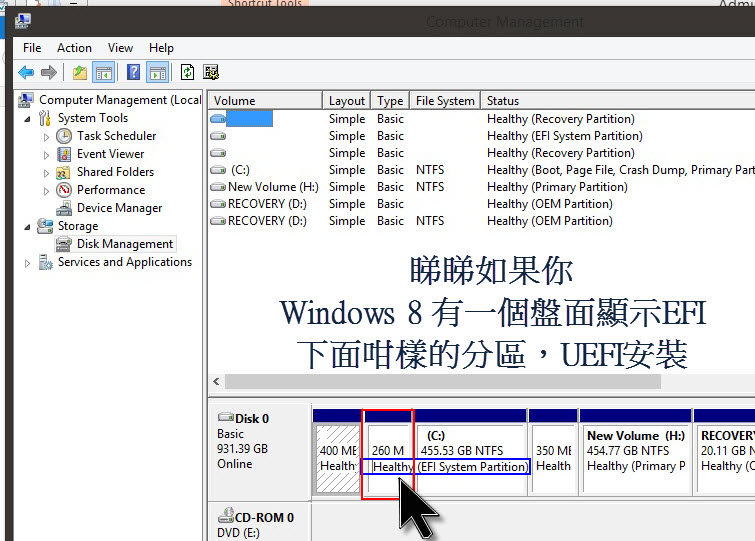Select the RECOVERY 20.11 GB partition block
The width and height of the screenshot is (755, 541).
click(726, 458)
